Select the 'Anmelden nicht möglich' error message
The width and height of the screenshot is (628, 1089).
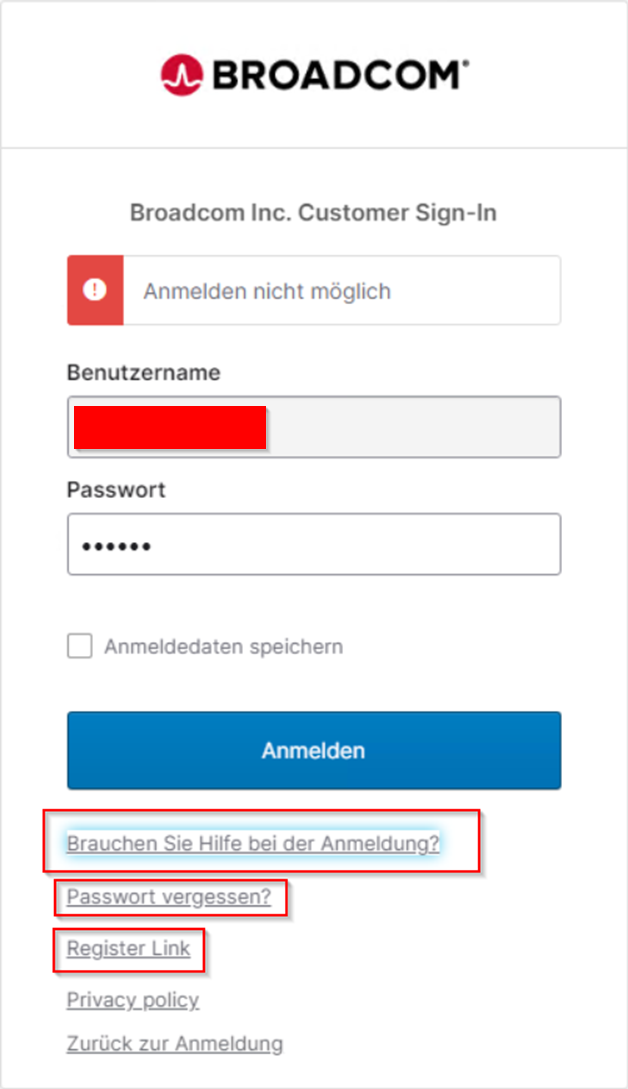pyautogui.click(x=267, y=291)
